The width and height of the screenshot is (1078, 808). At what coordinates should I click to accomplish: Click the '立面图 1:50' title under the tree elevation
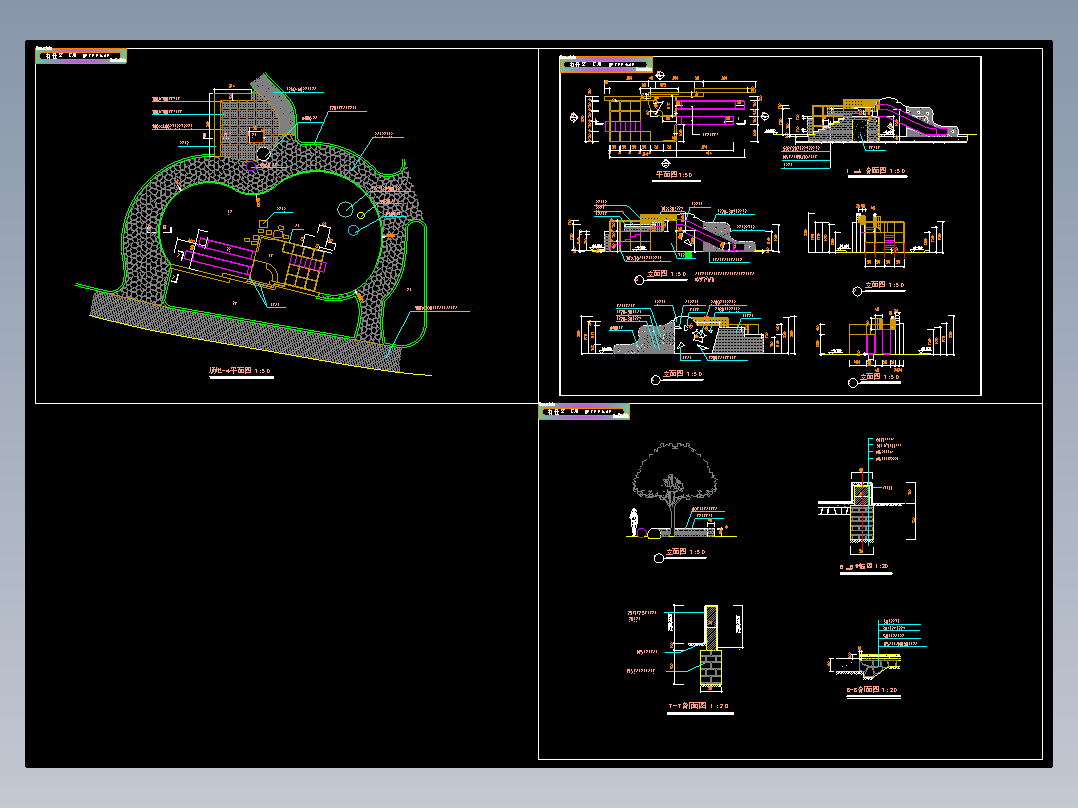coord(685,552)
